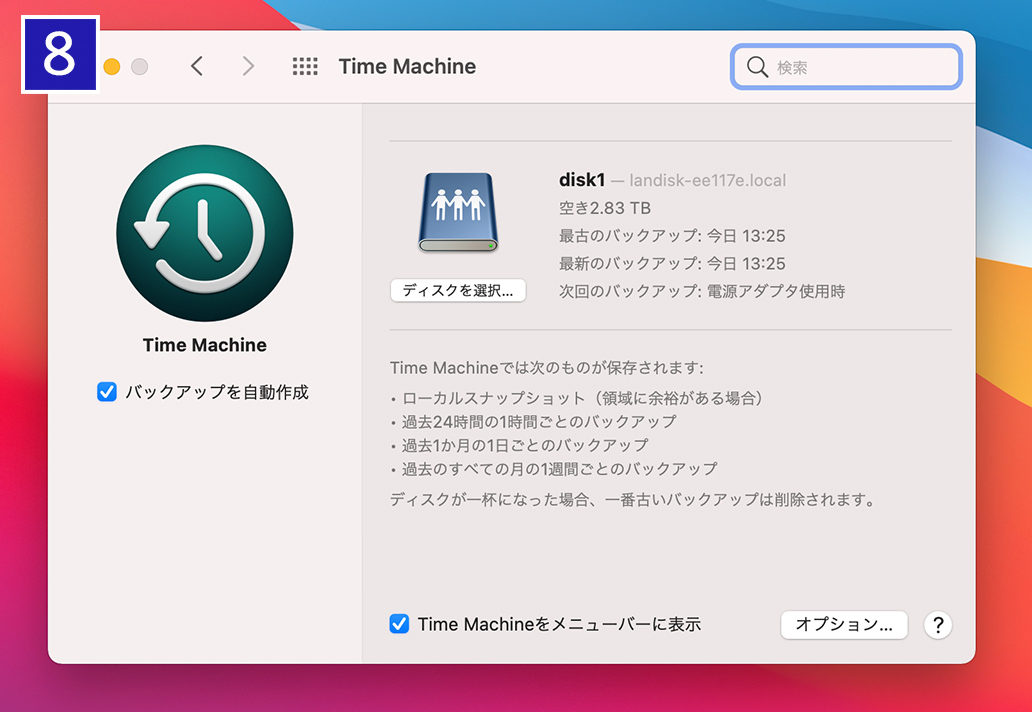Click the 最古のバックアップ: 今日 13:25 line
Image resolution: width=1032 pixels, height=712 pixels.
click(672, 236)
